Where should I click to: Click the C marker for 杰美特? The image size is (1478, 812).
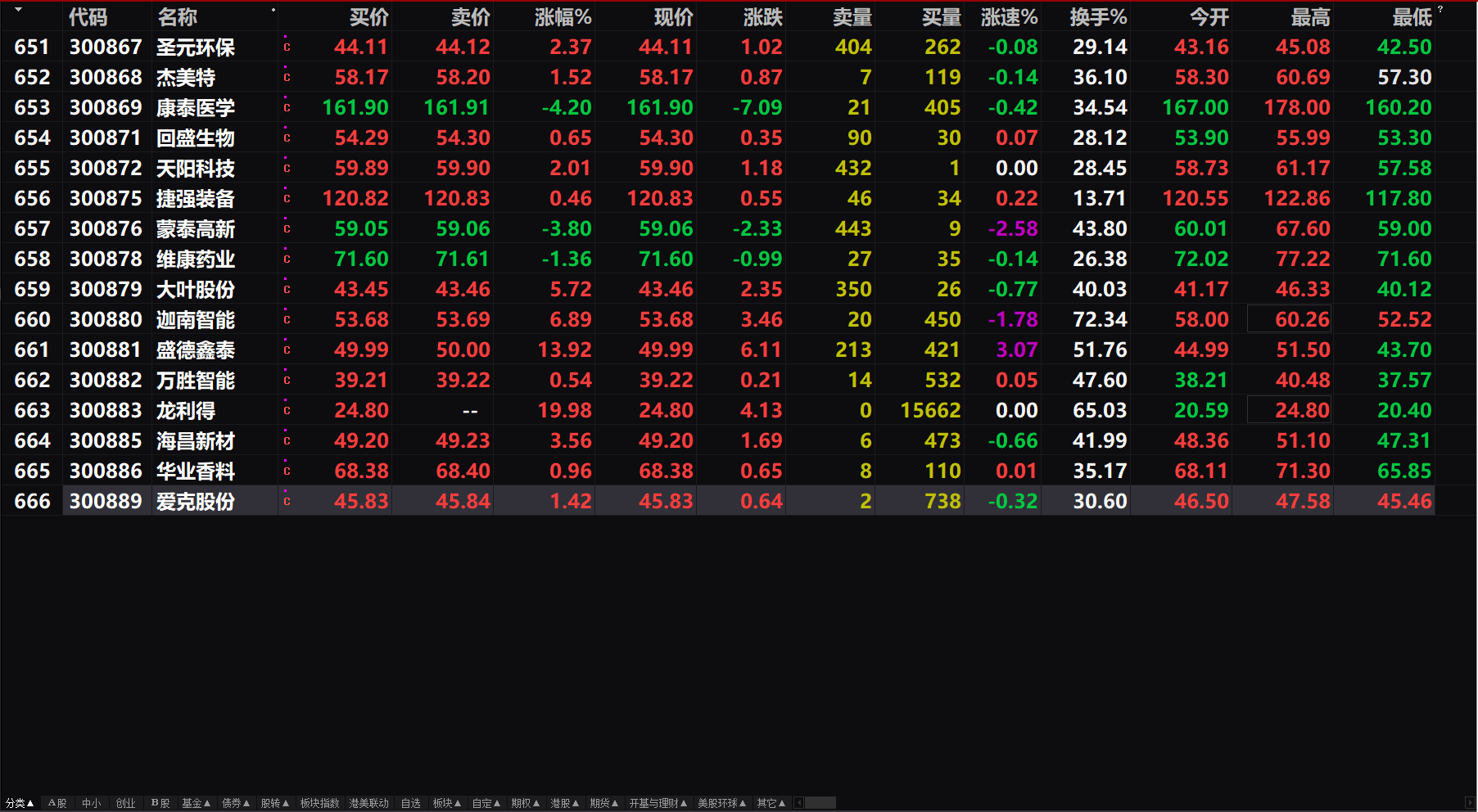click(x=287, y=78)
